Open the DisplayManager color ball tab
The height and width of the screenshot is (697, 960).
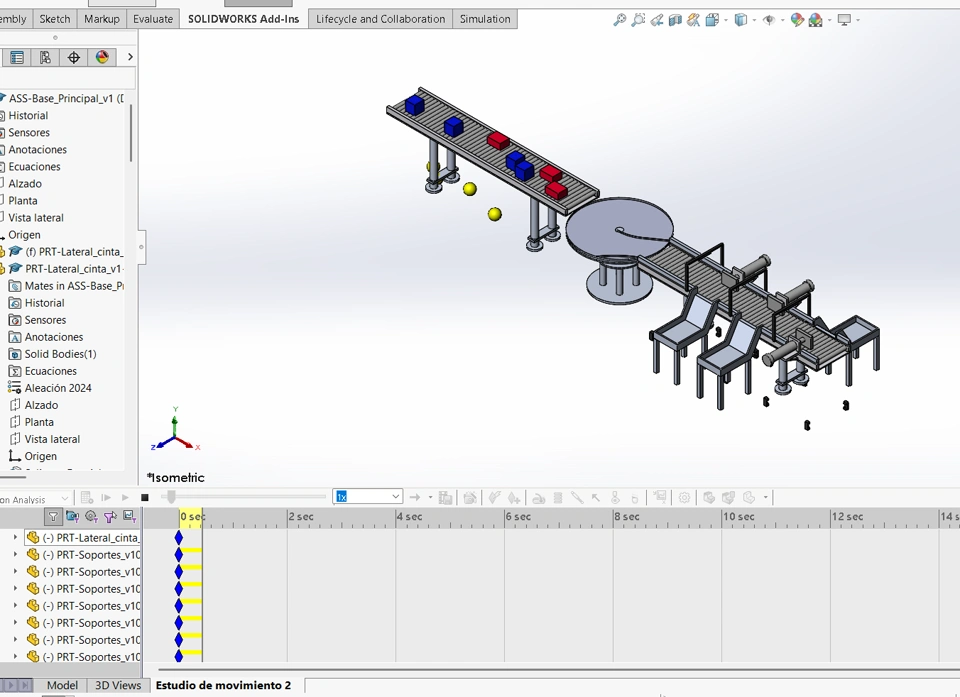[102, 58]
